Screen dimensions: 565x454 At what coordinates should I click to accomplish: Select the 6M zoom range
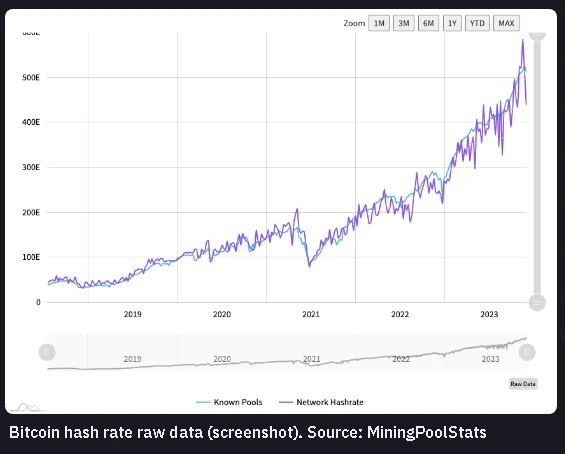(x=428, y=23)
